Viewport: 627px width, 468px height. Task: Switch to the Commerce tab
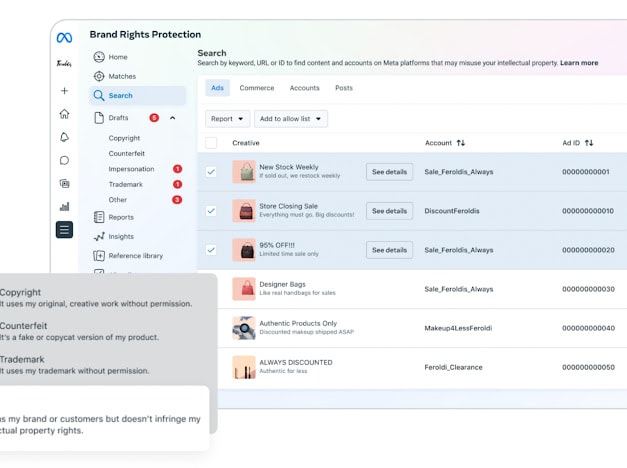pyautogui.click(x=257, y=88)
